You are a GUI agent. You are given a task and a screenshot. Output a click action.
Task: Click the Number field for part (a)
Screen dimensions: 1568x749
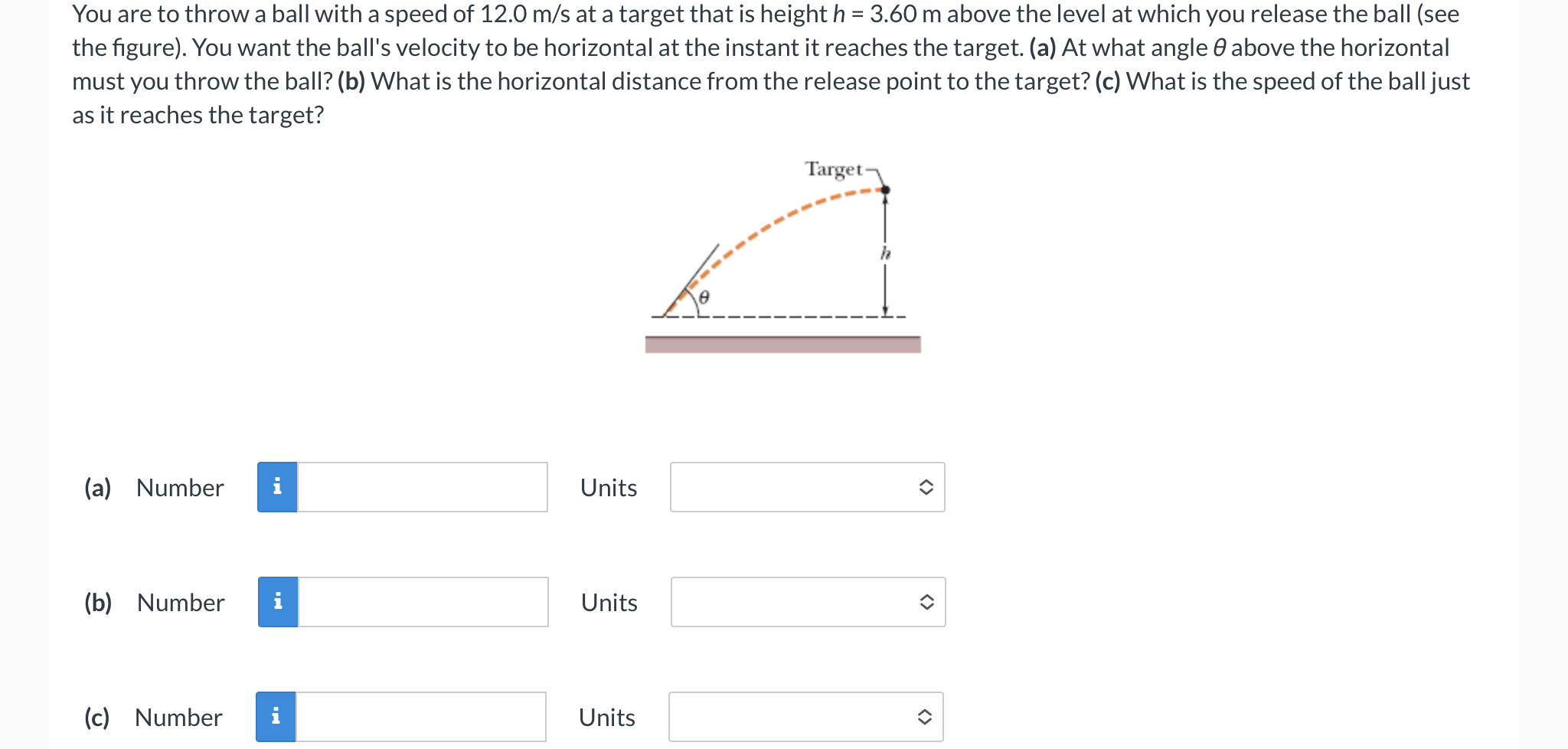click(x=421, y=487)
